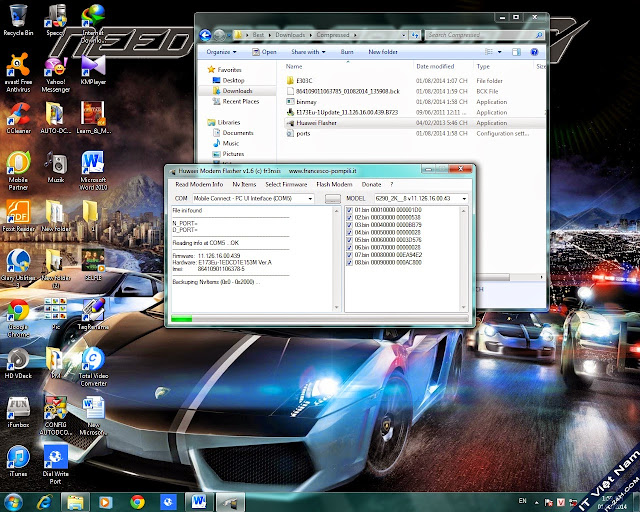Open Dial Write Port desktop icon
Viewport: 640px width, 512px height.
click(x=56, y=465)
